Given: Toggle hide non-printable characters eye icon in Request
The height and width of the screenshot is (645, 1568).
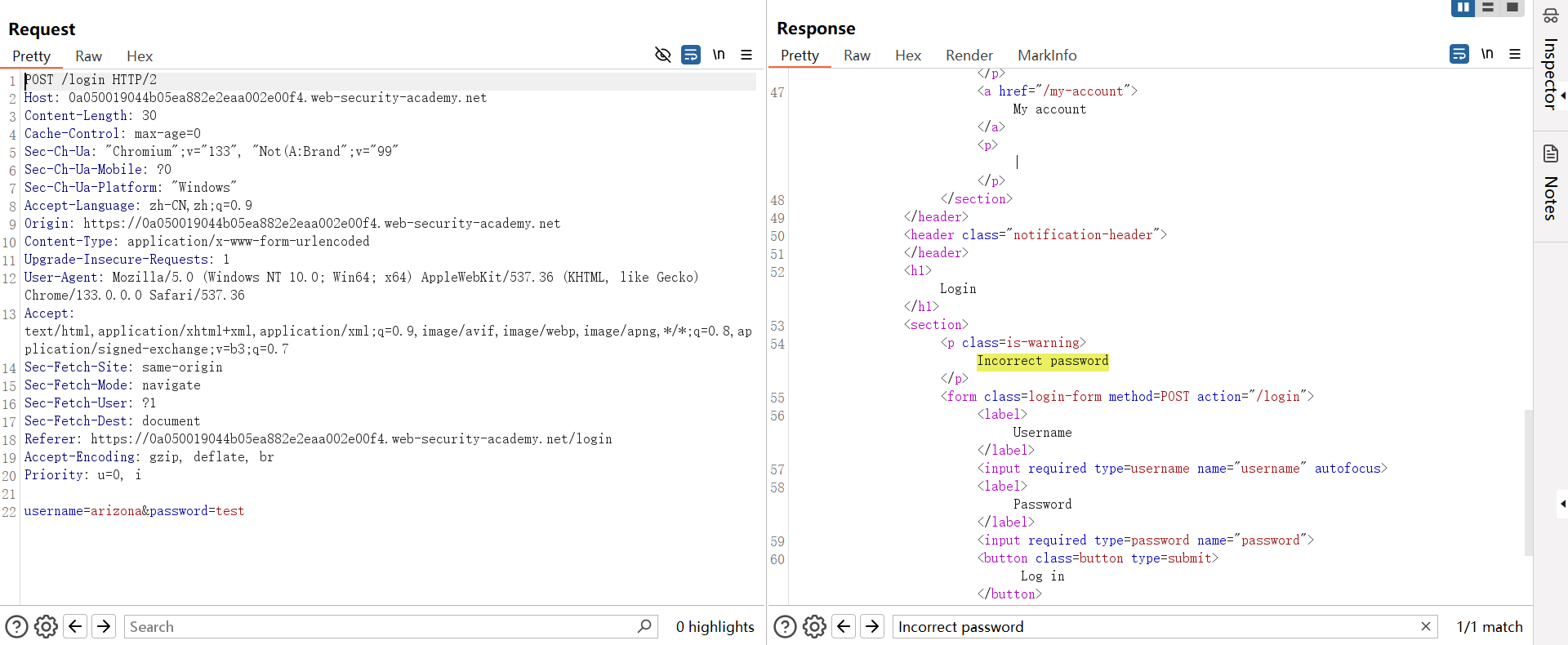Looking at the screenshot, I should pos(662,55).
